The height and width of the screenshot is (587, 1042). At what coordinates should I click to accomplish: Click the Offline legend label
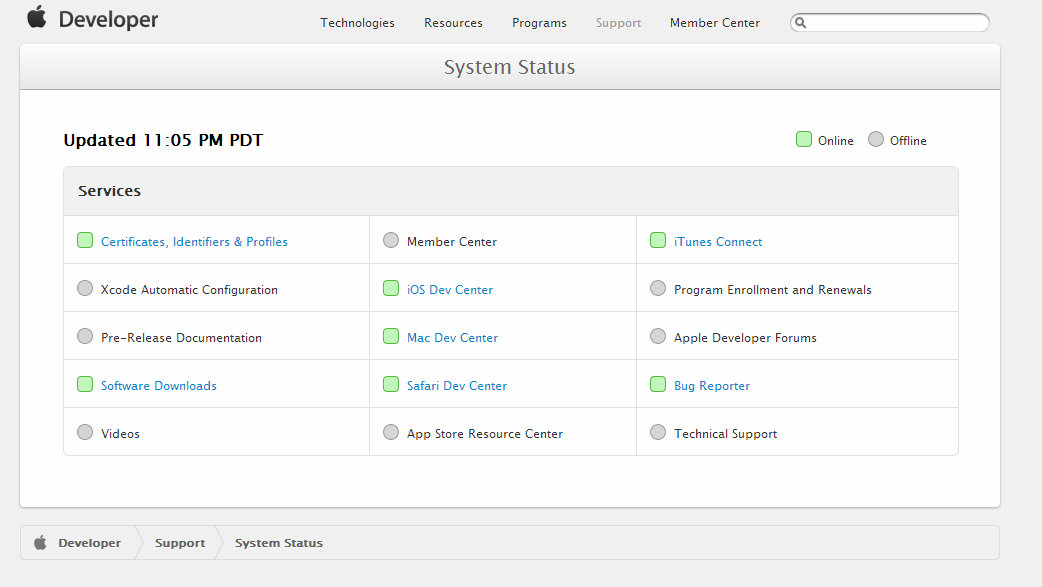point(908,141)
